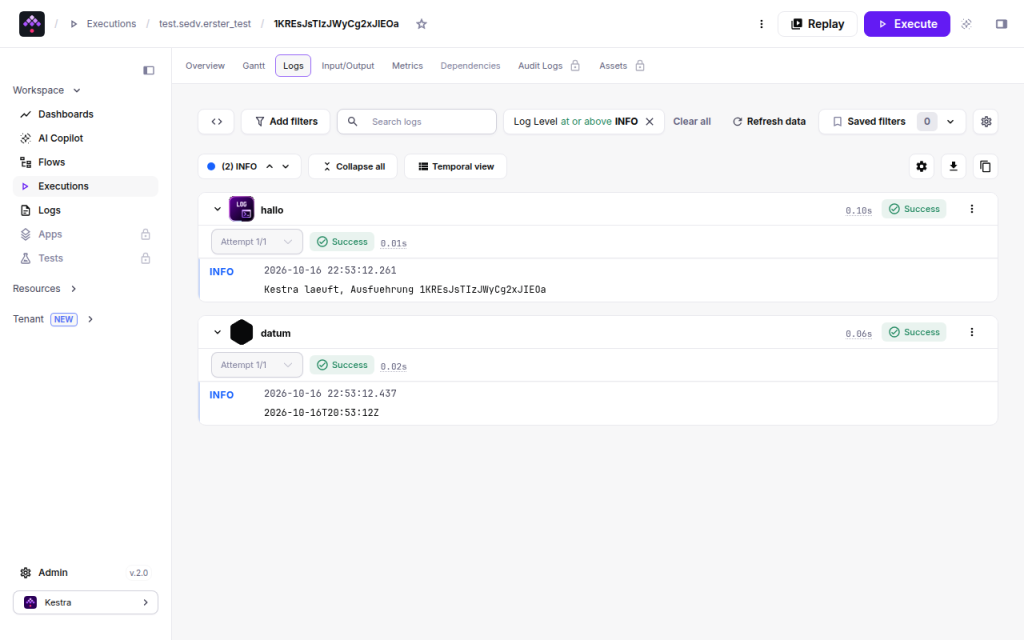Open the Saved filters dropdown

click(x=892, y=121)
